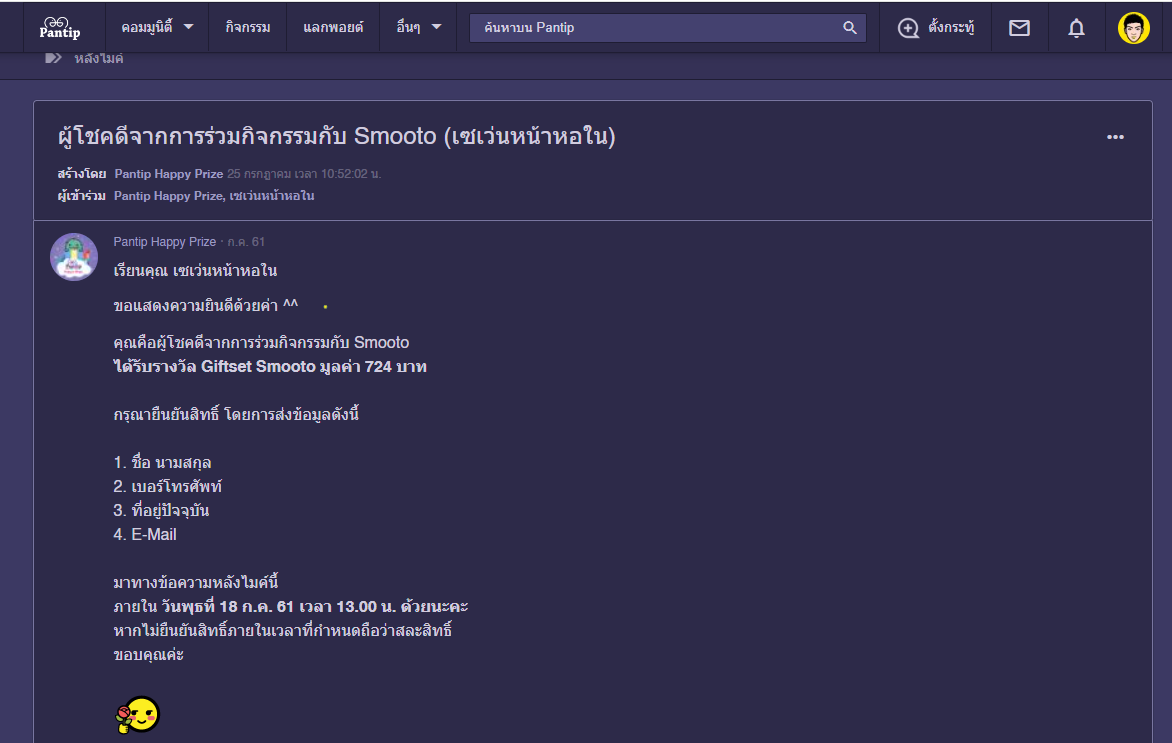Click the deadline text วันพุธที่ 18 ก.ค. 61

(x=228, y=606)
